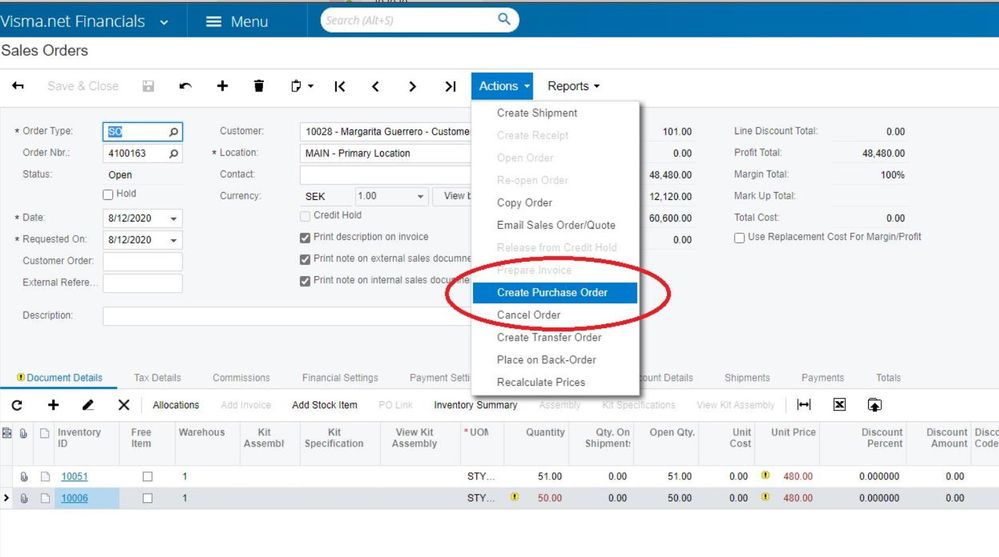Choose Place on Back-Order
Image resolution: width=999 pixels, height=557 pixels.
click(x=546, y=359)
